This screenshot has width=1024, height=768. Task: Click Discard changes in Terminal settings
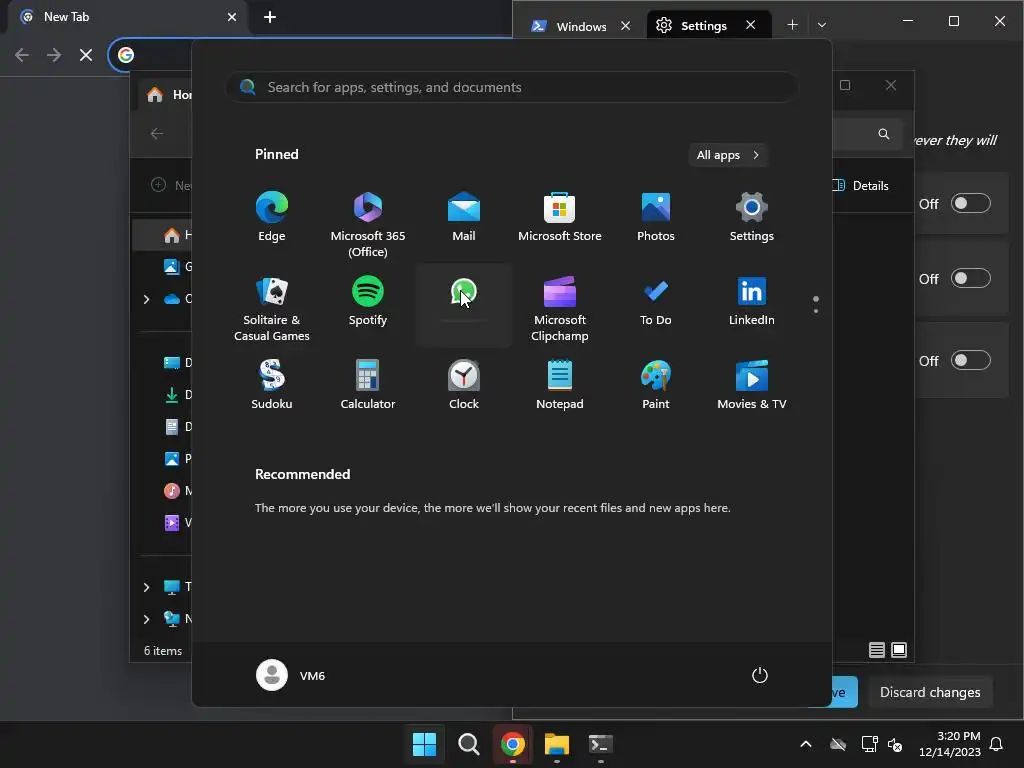tap(930, 692)
